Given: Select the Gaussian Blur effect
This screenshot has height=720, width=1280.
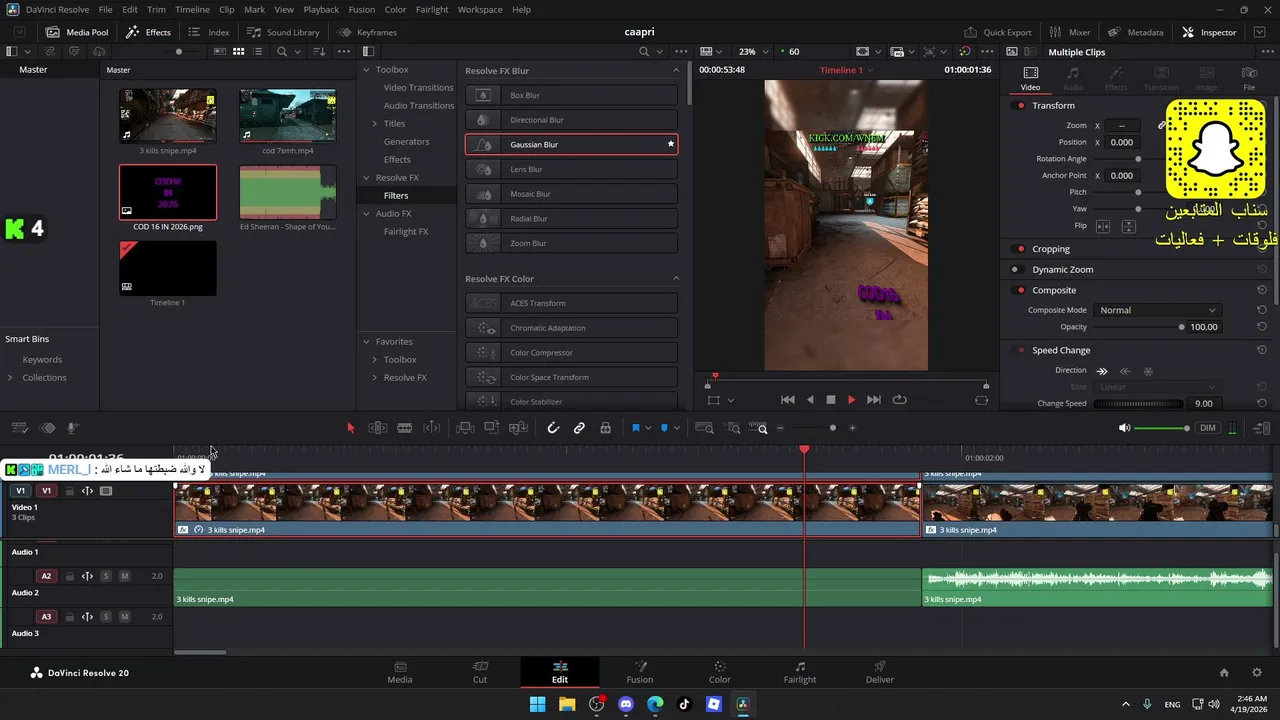Looking at the screenshot, I should (x=571, y=144).
